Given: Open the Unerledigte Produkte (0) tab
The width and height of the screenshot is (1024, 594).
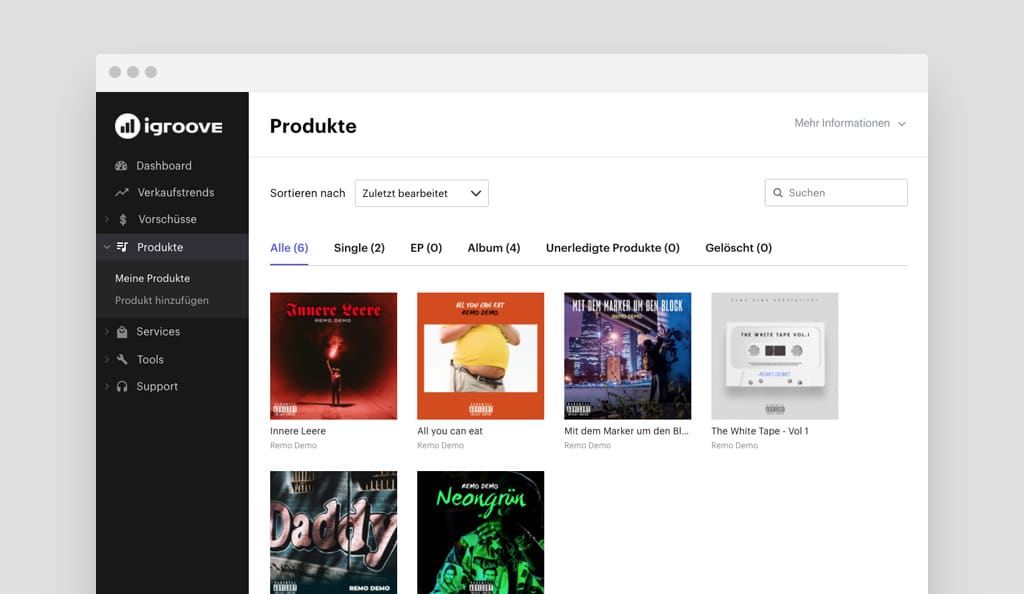Looking at the screenshot, I should [x=613, y=248].
